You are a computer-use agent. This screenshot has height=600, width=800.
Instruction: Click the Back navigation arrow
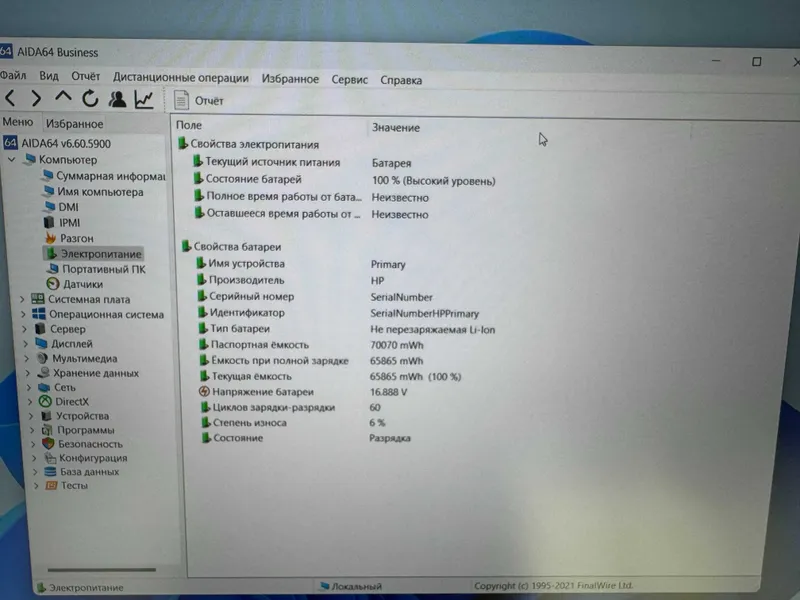[10, 97]
